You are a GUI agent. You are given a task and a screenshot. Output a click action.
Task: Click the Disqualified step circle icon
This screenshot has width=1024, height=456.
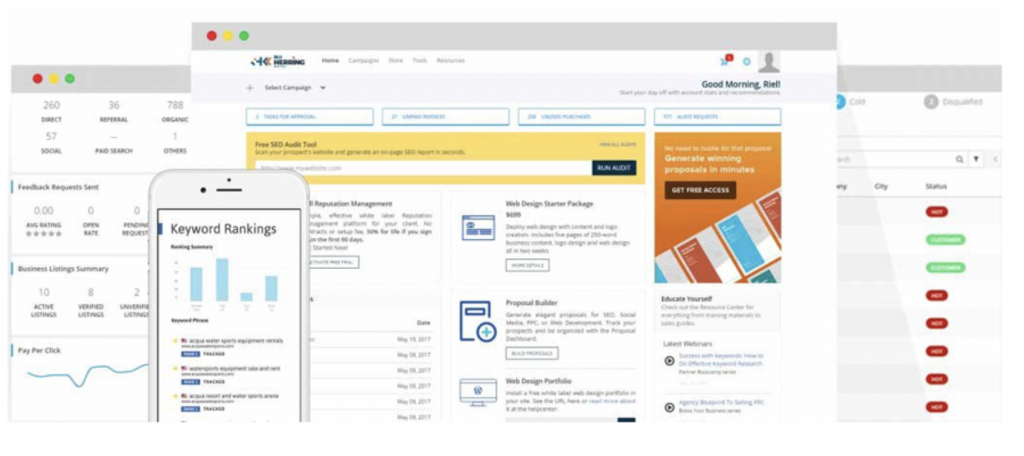tap(931, 102)
